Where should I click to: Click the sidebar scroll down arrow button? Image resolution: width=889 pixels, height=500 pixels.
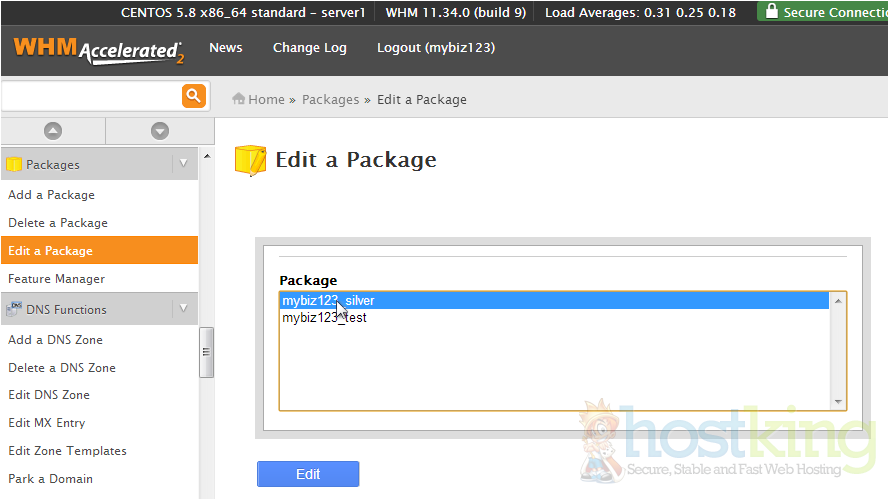tap(159, 131)
